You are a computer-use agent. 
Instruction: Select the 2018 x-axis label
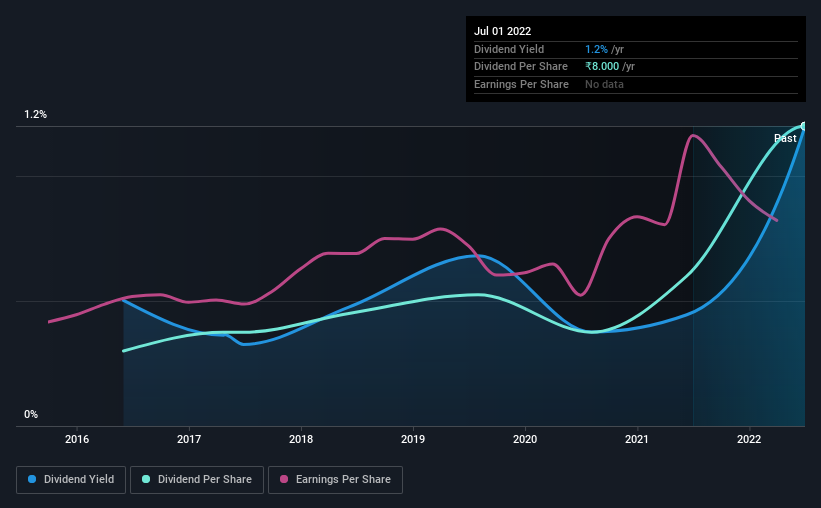pos(301,439)
